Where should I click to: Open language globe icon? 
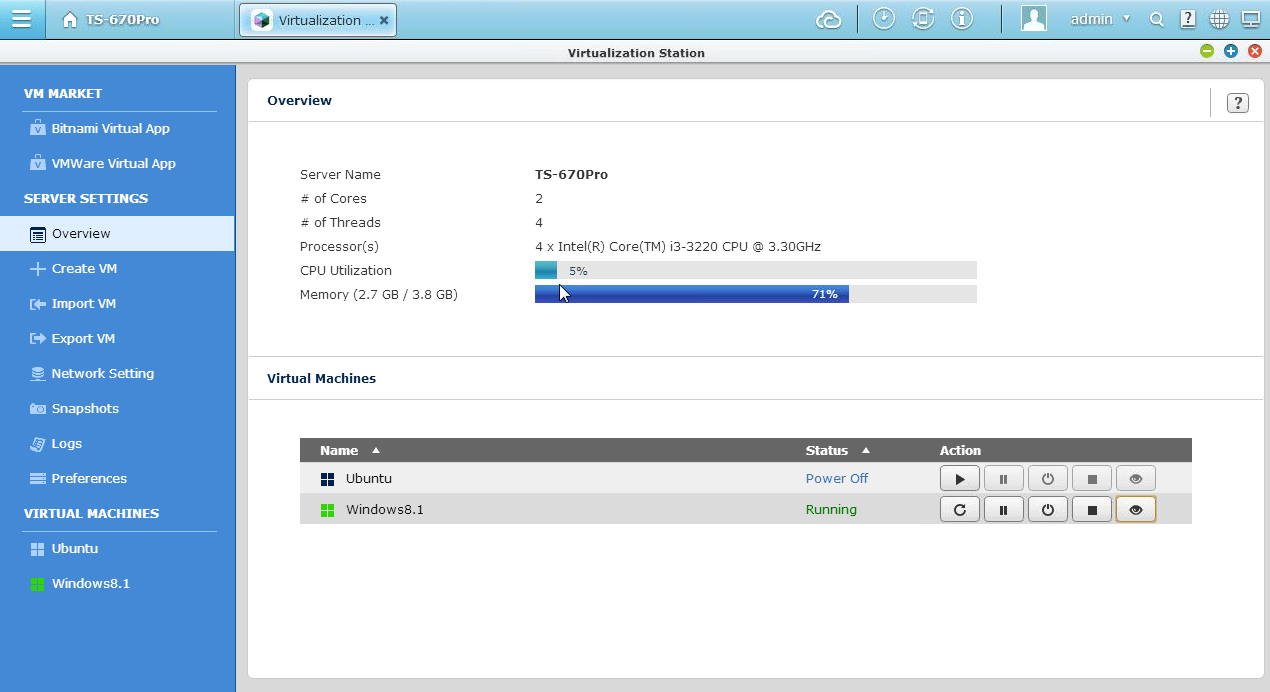[x=1219, y=19]
